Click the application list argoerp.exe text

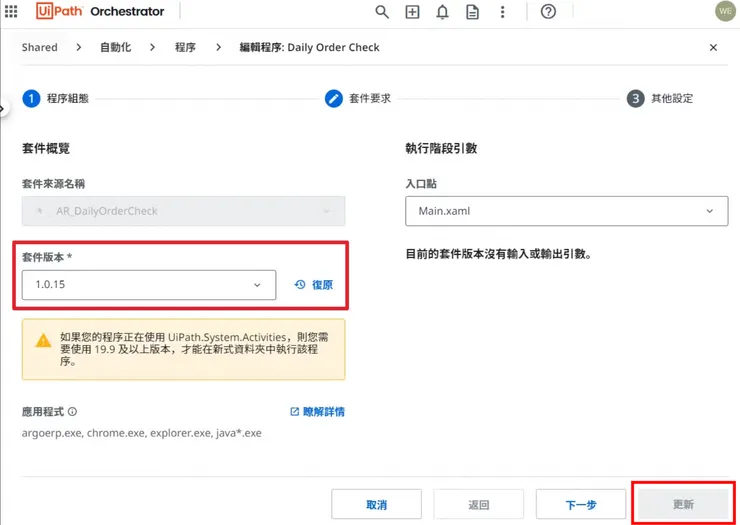(x=142, y=433)
